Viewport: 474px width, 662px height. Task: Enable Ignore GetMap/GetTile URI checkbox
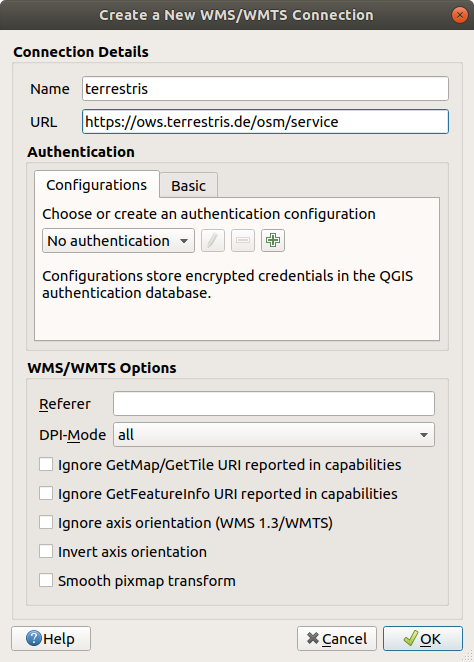click(46, 464)
